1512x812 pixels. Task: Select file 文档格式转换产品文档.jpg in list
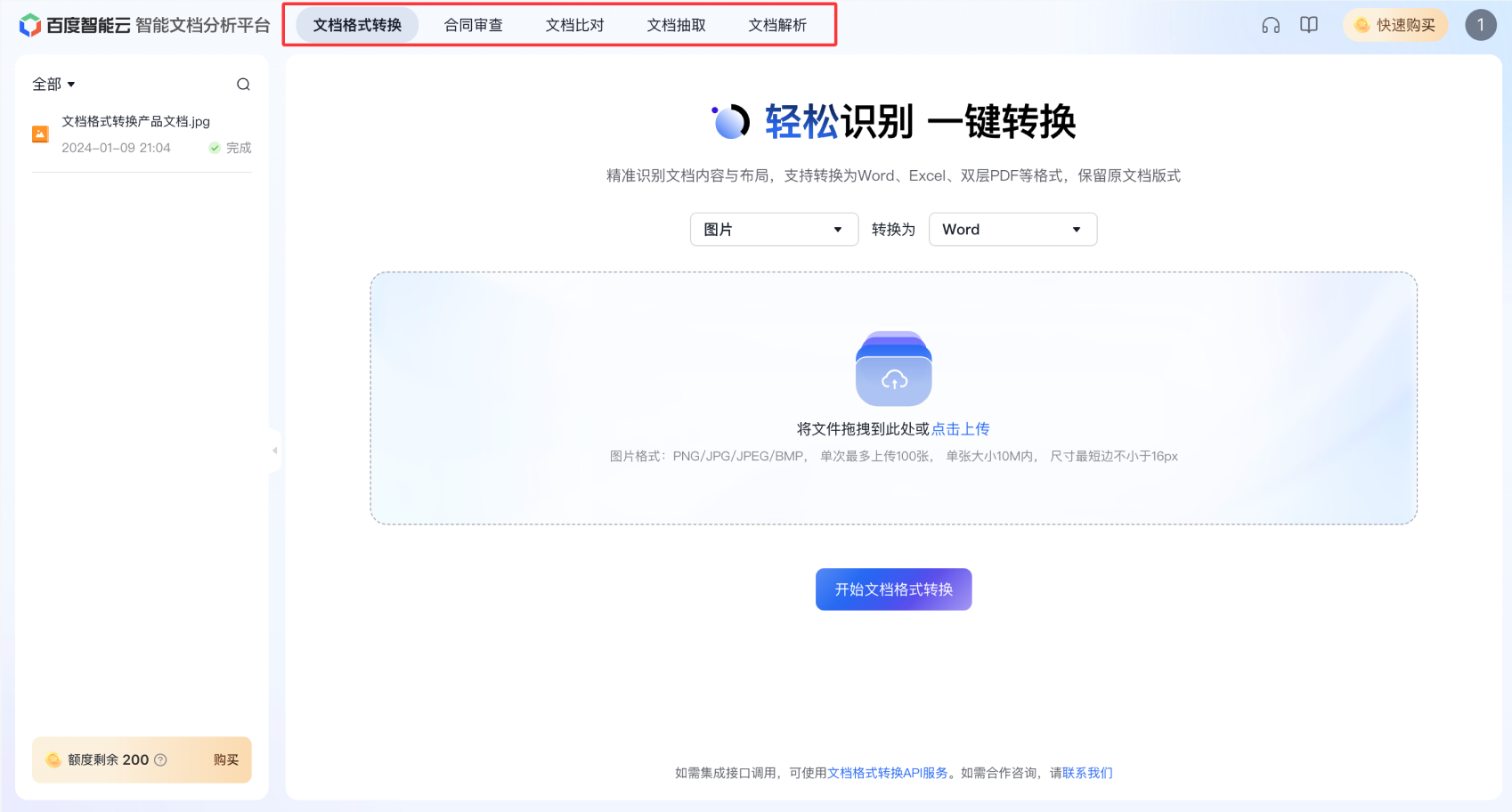click(x=142, y=134)
